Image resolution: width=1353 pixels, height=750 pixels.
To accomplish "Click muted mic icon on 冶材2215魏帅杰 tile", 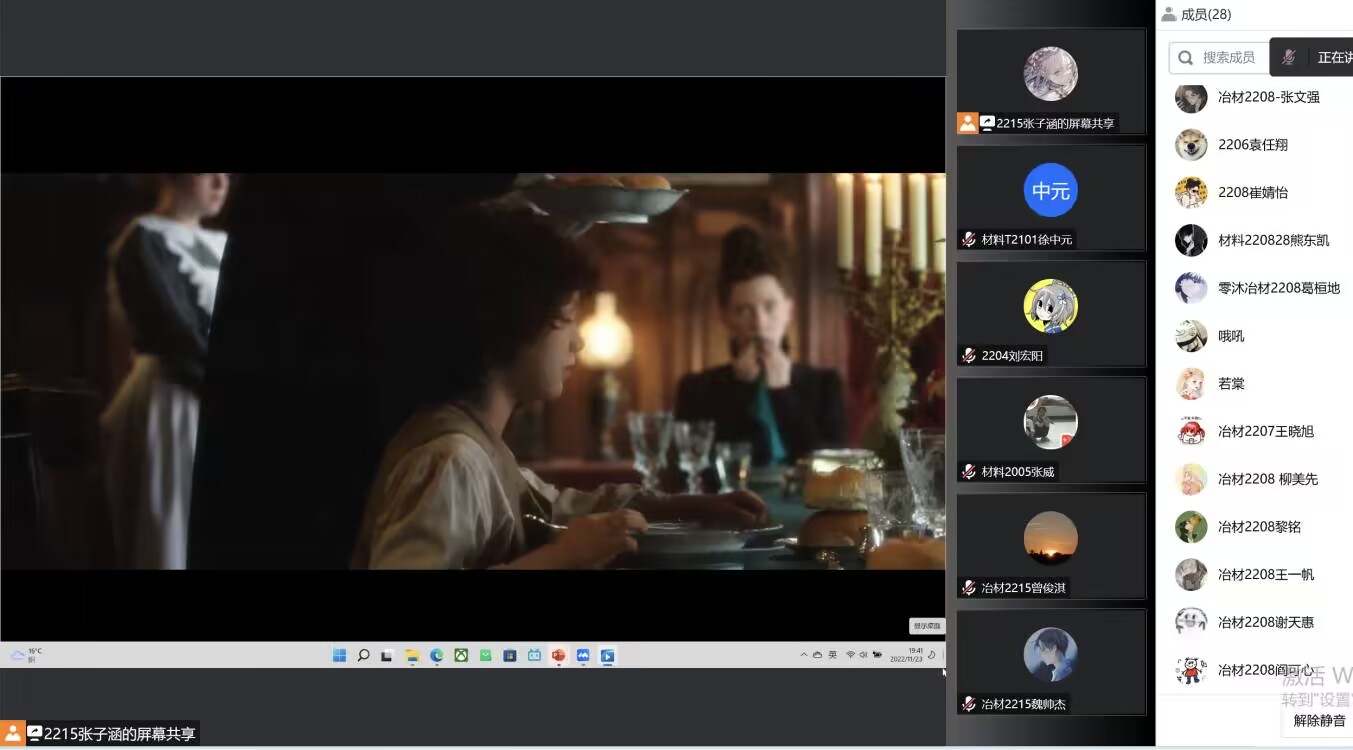I will point(968,703).
